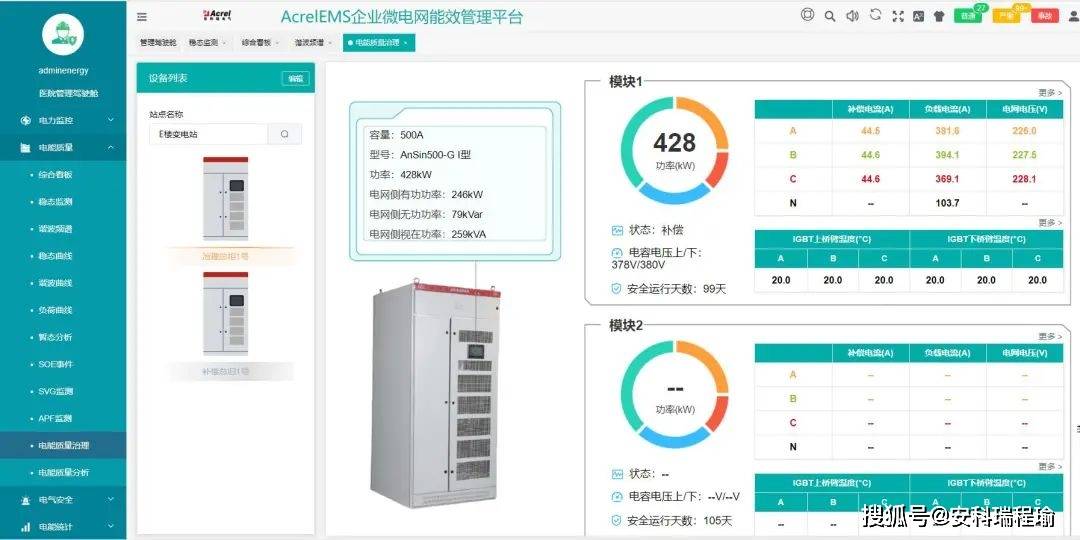Viewport: 1080px width, 540px height.
Task: Open 综合看板 in the sidebar menu
Action: 55,175
